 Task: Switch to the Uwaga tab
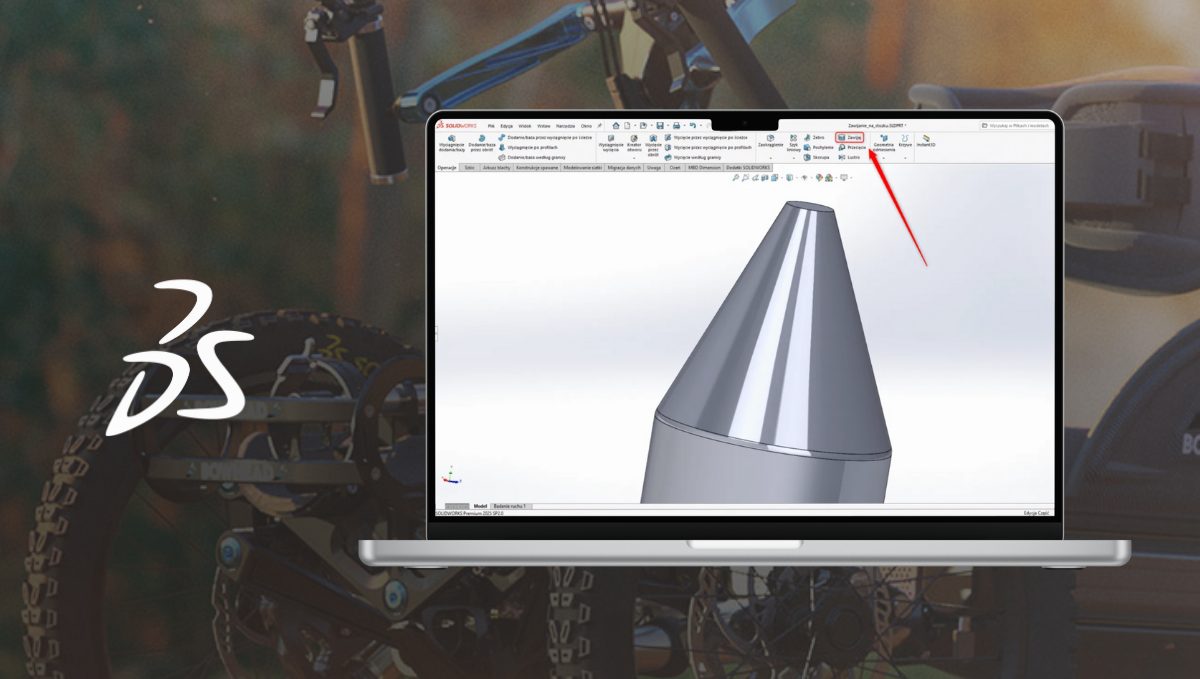pos(654,168)
